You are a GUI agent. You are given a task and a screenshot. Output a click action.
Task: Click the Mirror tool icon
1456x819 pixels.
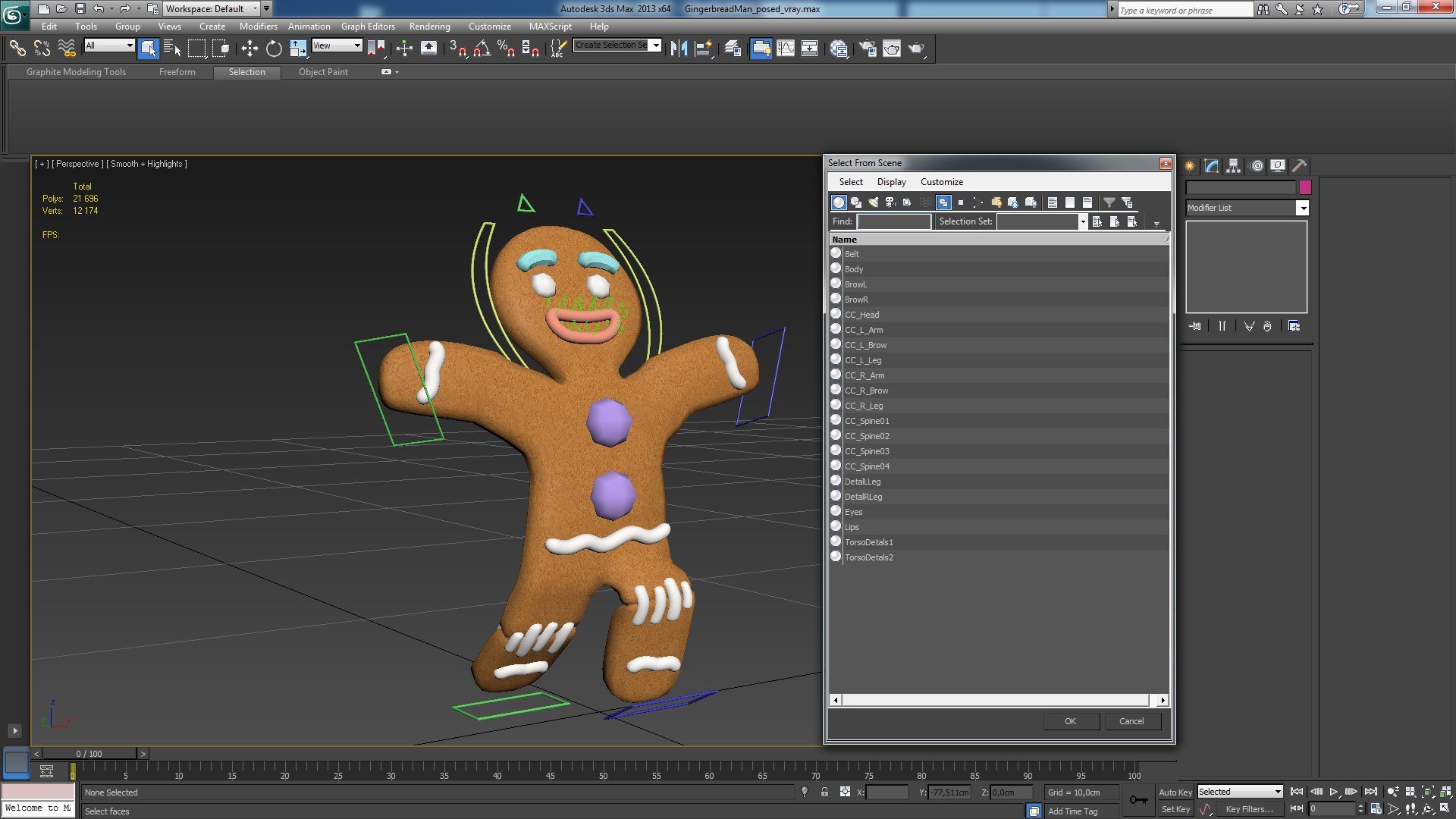679,49
